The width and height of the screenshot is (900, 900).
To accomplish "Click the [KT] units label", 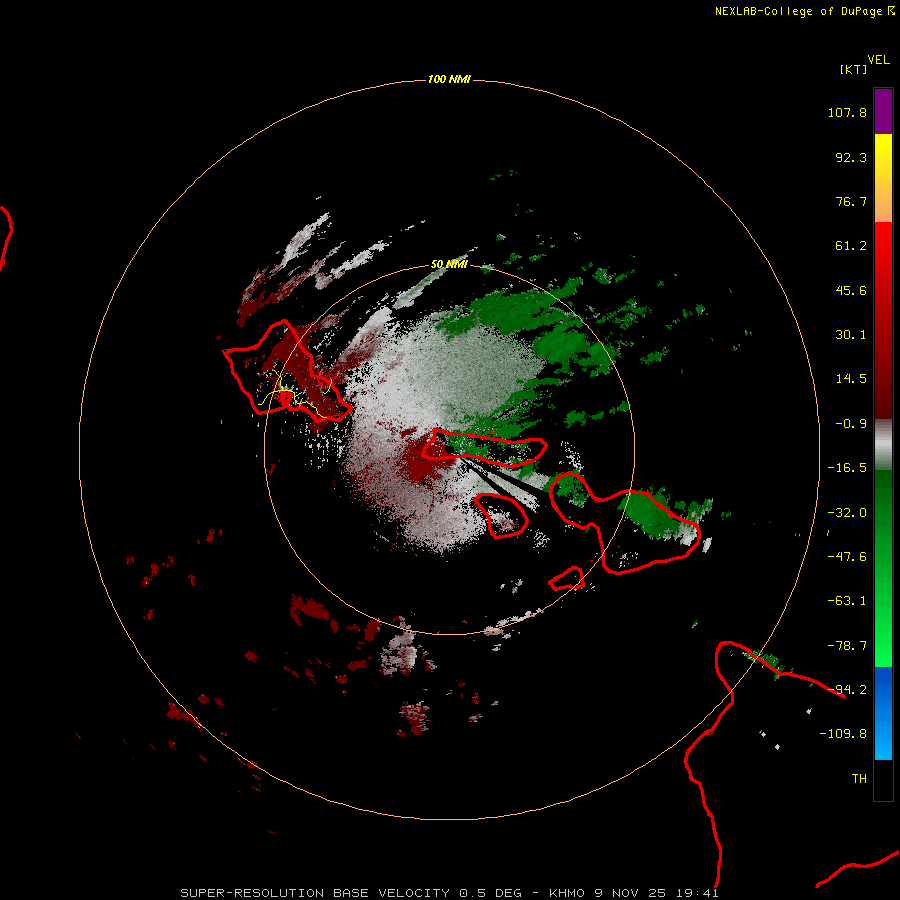I will click(853, 69).
